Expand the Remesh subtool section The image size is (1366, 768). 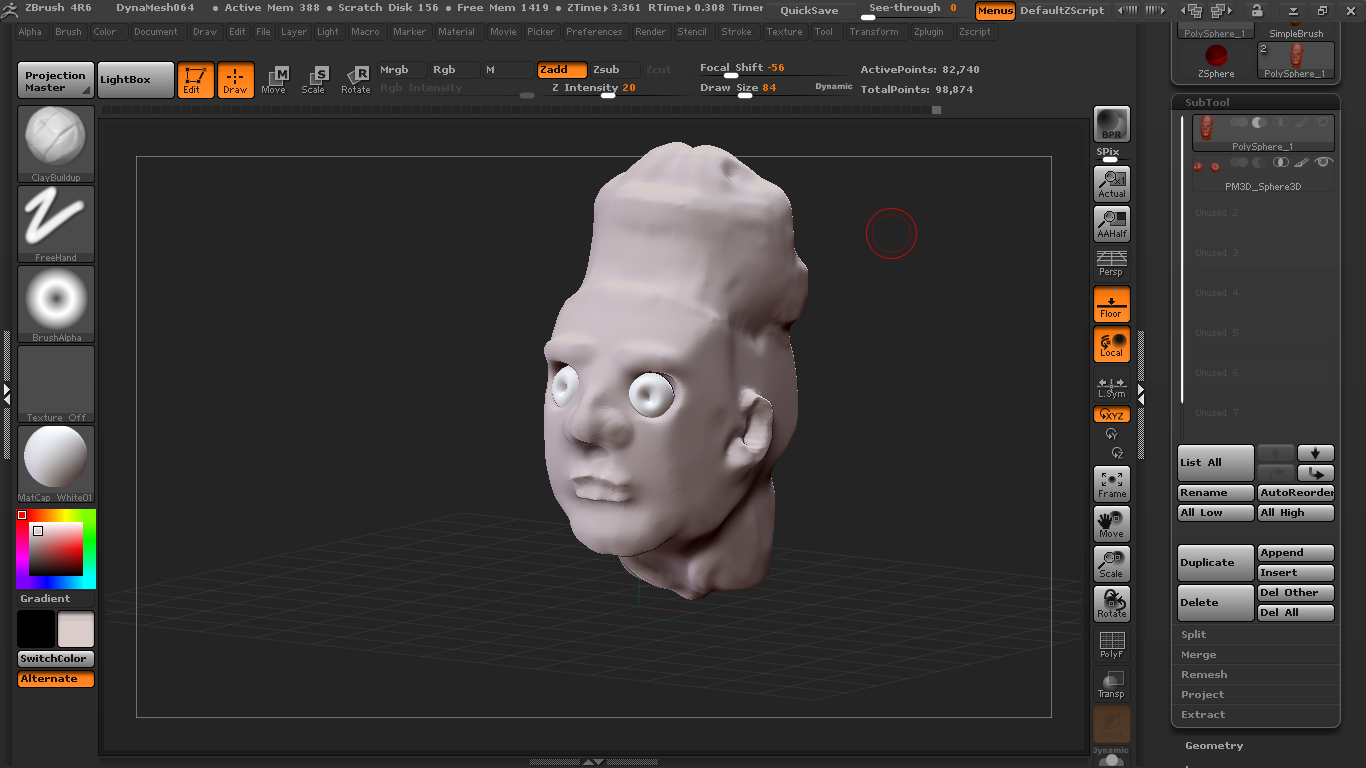click(x=1204, y=675)
